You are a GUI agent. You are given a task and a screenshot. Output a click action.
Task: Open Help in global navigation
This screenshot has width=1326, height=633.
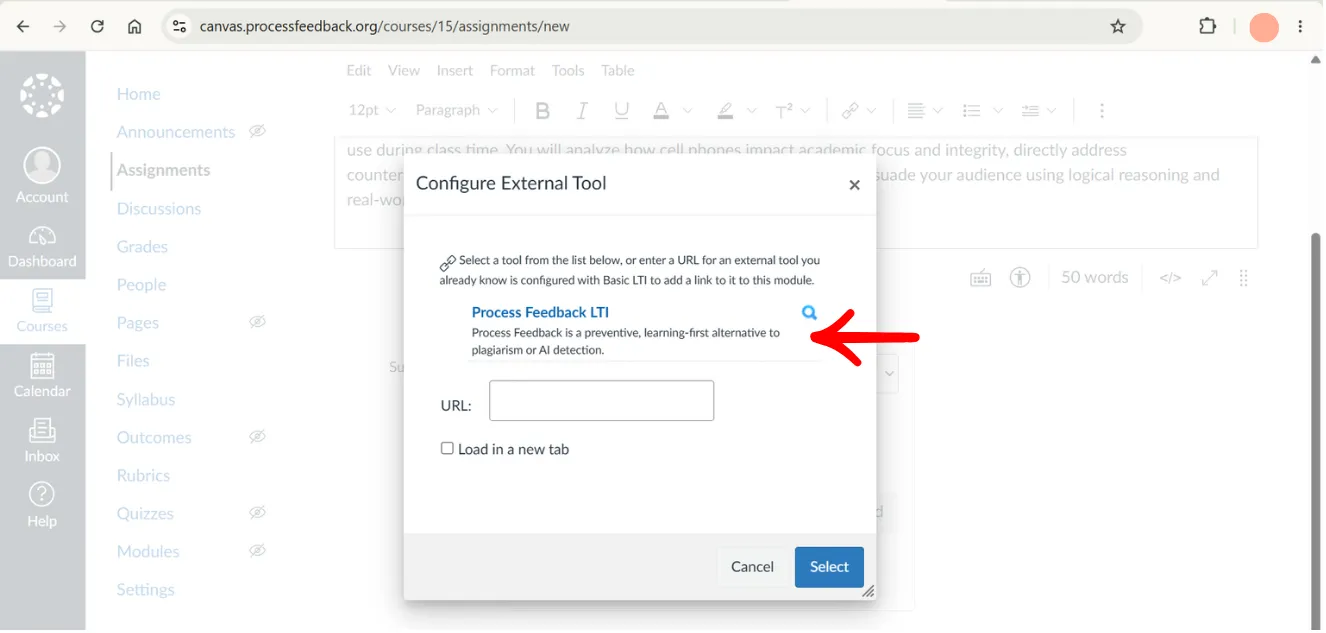pos(42,506)
